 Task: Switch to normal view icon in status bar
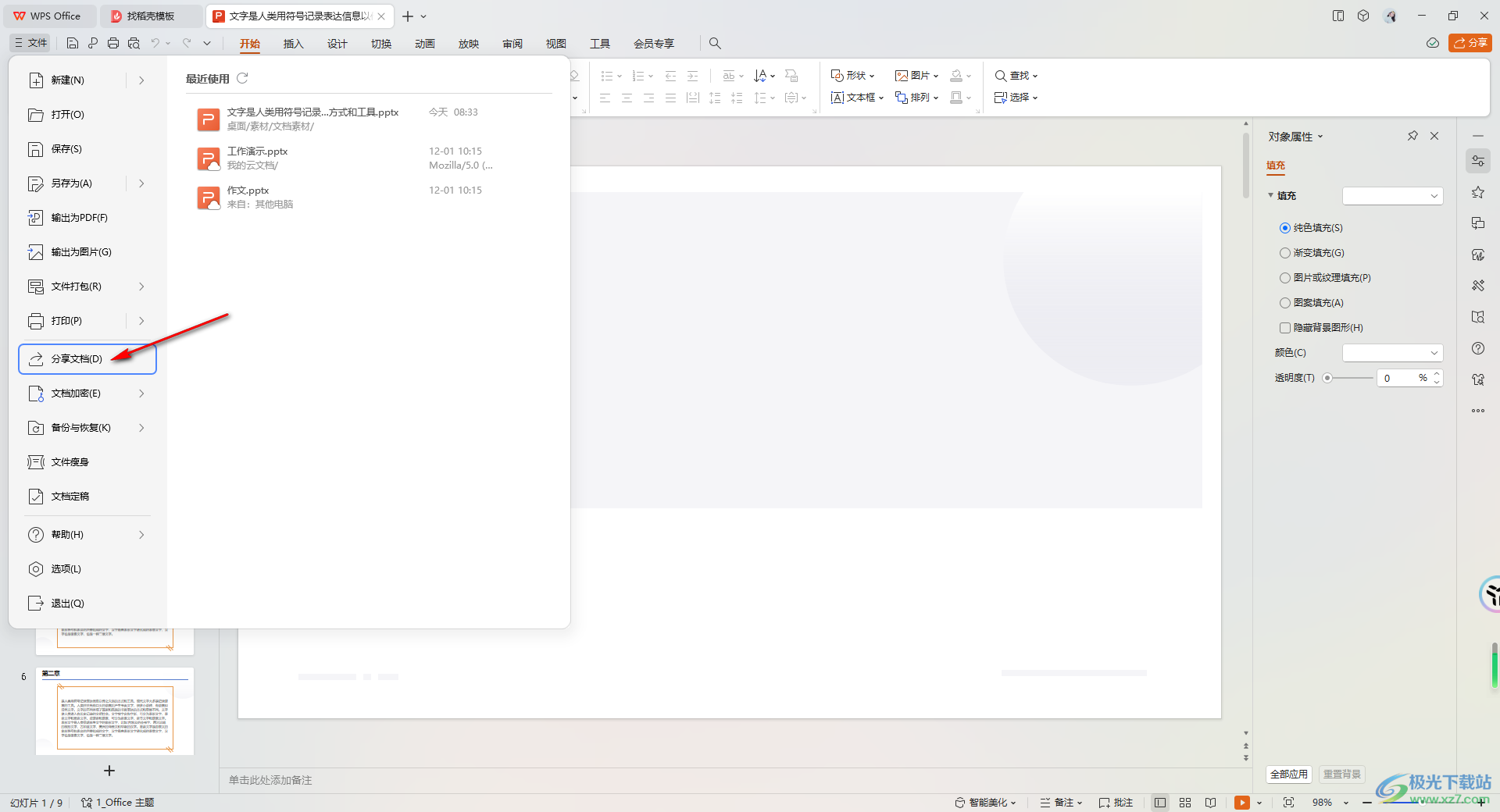(x=1160, y=803)
